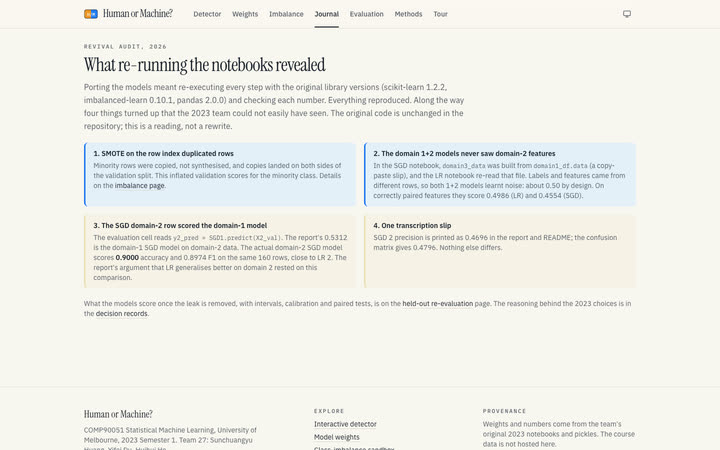
Task: Select heading 'What re-running the notebooks revealed'
Action: pyautogui.click(x=204, y=65)
